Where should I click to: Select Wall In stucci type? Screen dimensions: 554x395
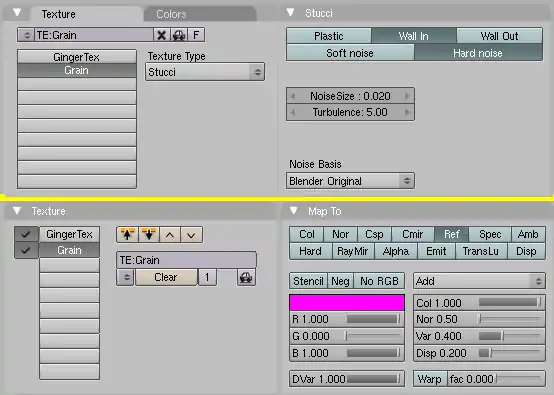click(x=414, y=36)
